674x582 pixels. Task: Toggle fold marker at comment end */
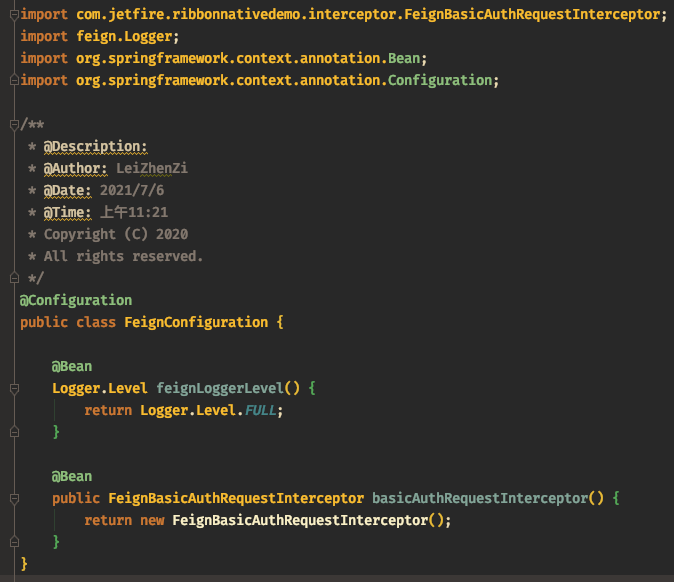[x=14, y=279]
